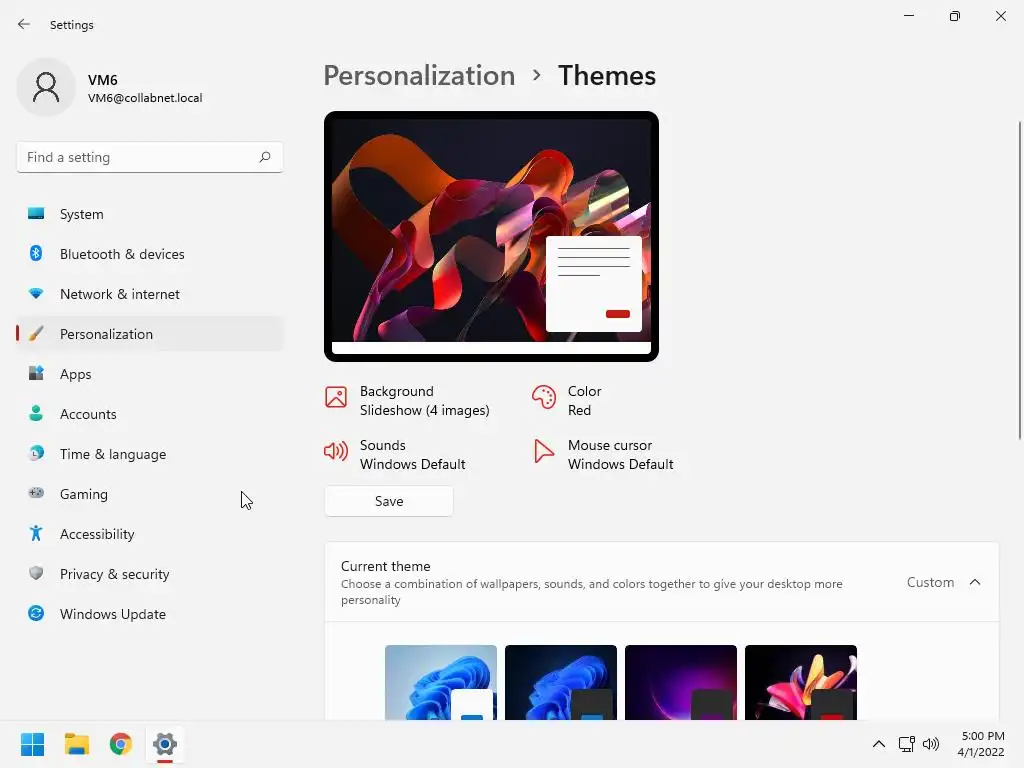
Task: Click the Personalization breadcrumb link
Action: pyautogui.click(x=419, y=76)
